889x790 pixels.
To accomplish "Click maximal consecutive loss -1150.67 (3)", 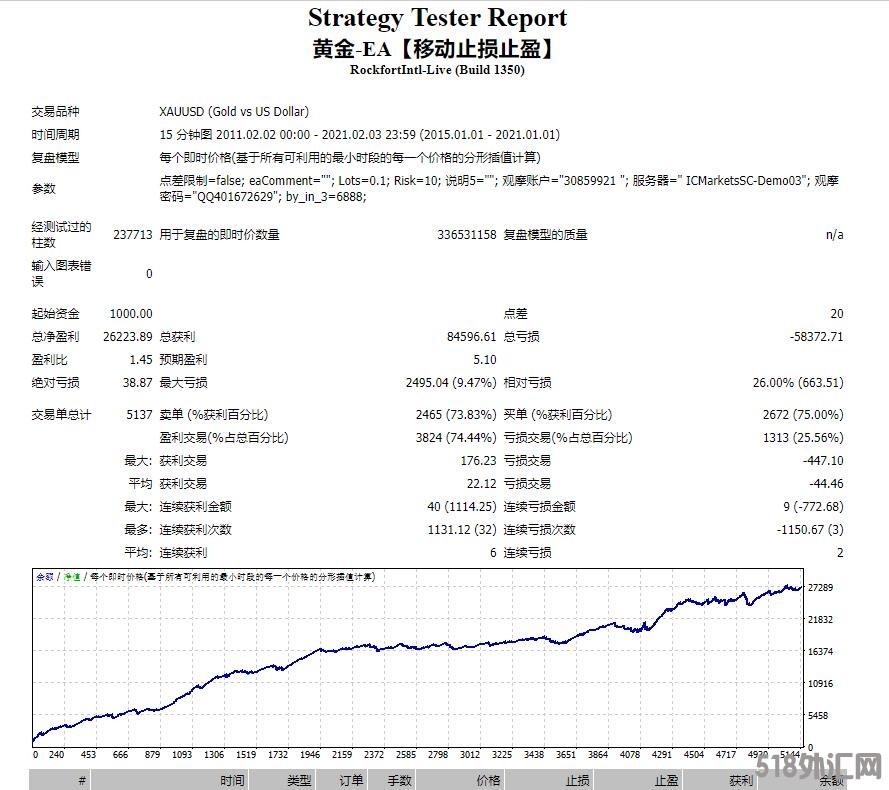I will (810, 530).
